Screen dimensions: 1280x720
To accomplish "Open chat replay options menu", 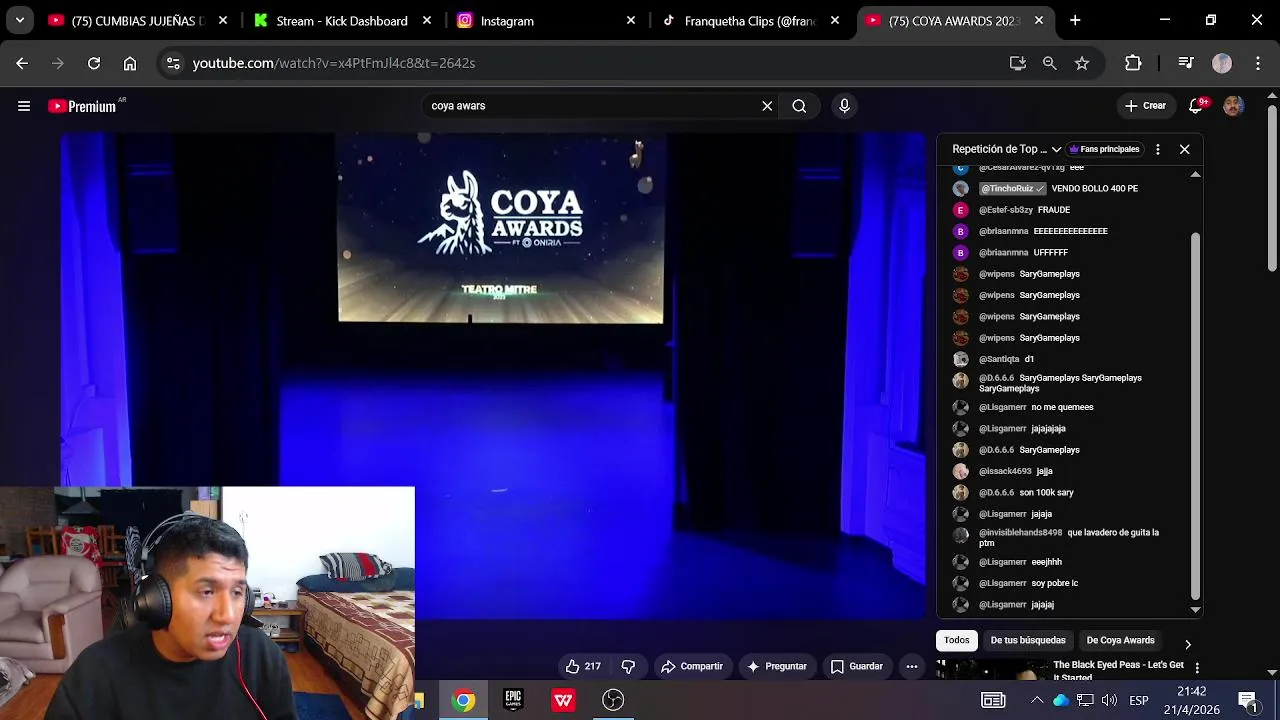I will coord(1158,149).
